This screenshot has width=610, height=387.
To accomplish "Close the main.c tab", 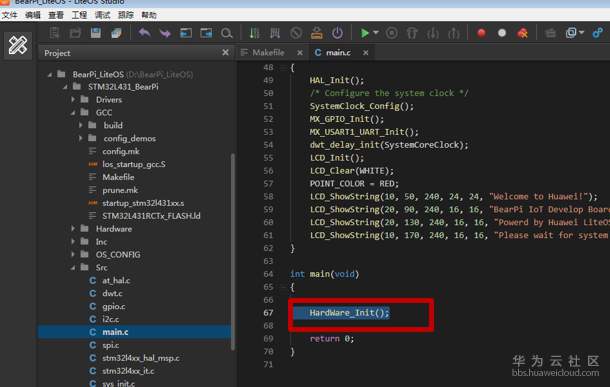I will click(x=365, y=53).
